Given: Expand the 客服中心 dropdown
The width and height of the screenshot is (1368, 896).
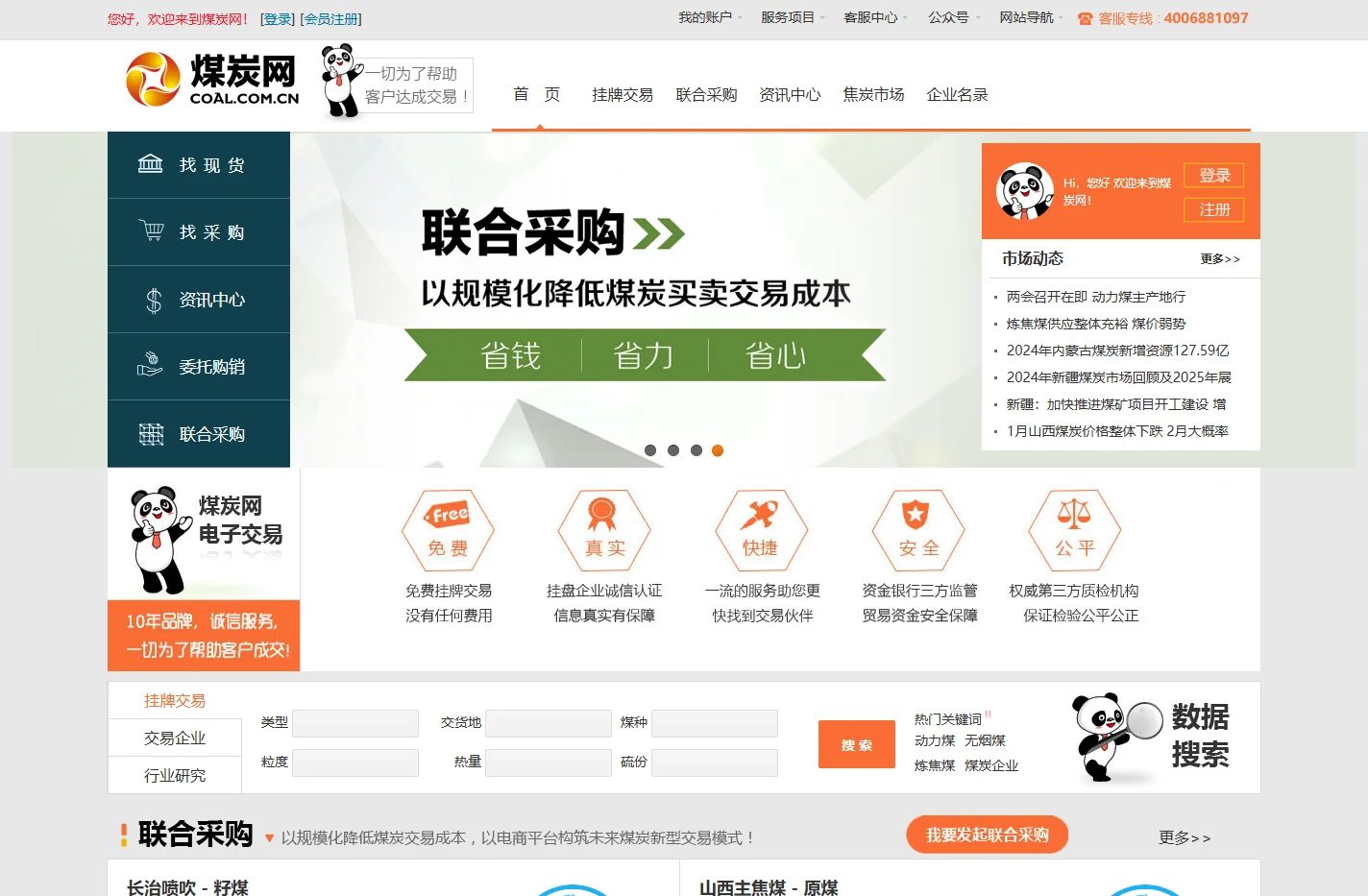Looking at the screenshot, I should click(x=875, y=17).
